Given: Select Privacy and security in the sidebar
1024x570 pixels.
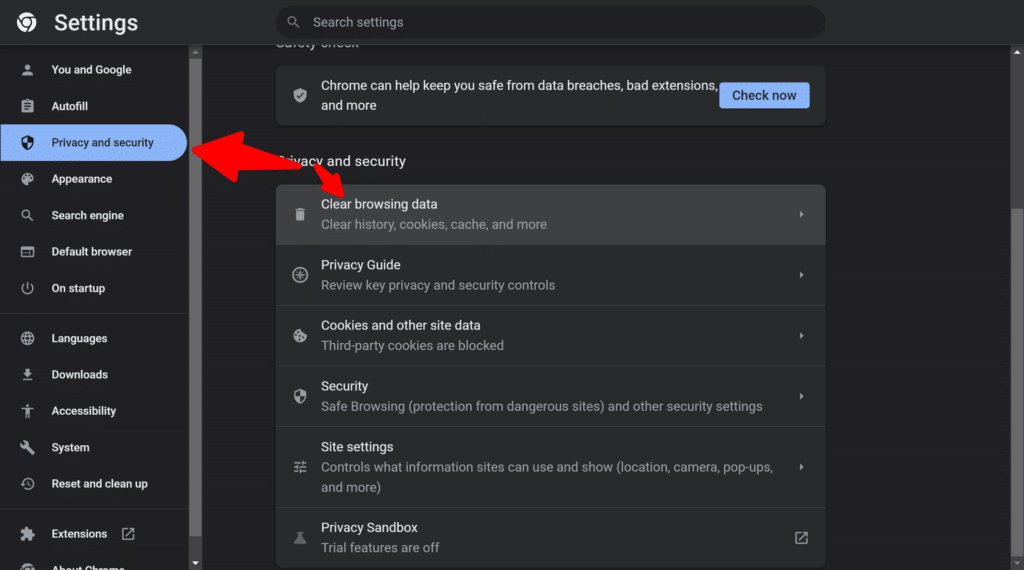Looking at the screenshot, I should click(94, 142).
